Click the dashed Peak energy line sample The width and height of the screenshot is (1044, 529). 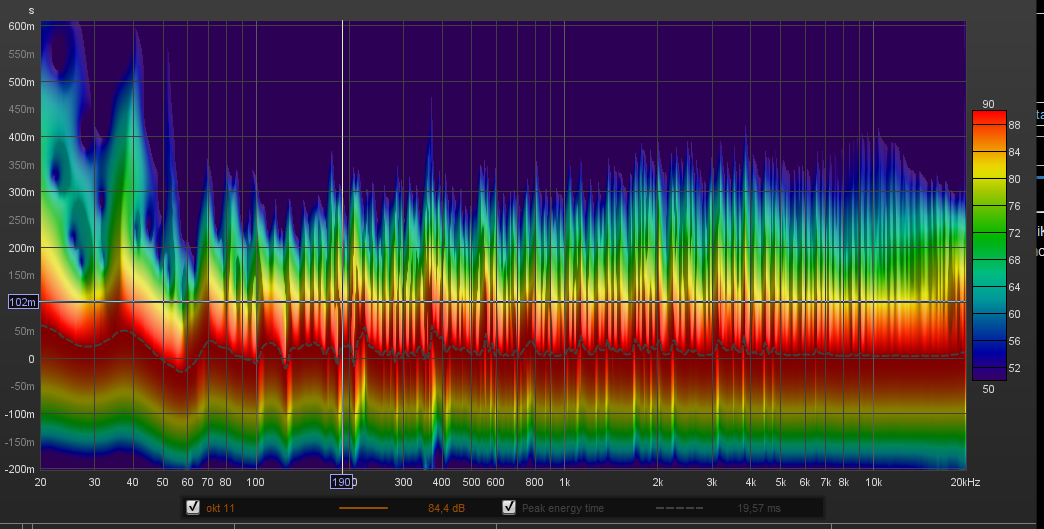click(x=679, y=508)
